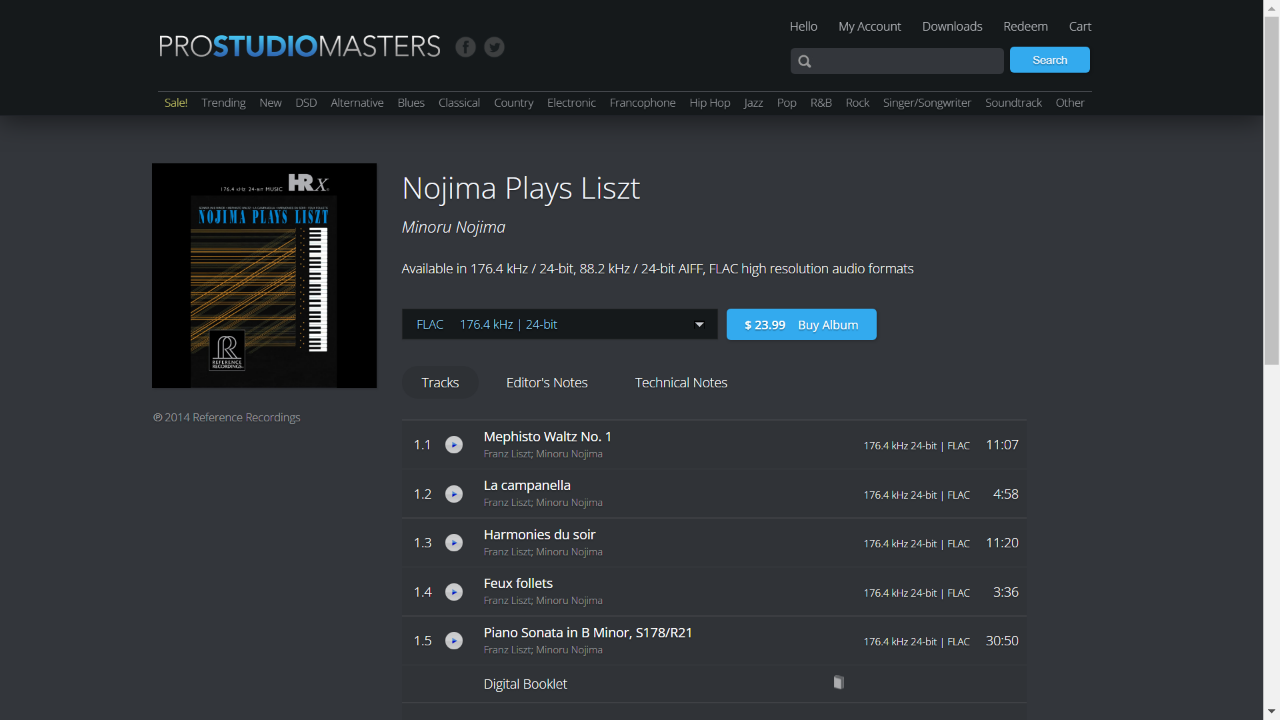Expand the FLAC 176.4 kHz format dropdown
This screenshot has width=1280, height=720.
click(x=560, y=324)
